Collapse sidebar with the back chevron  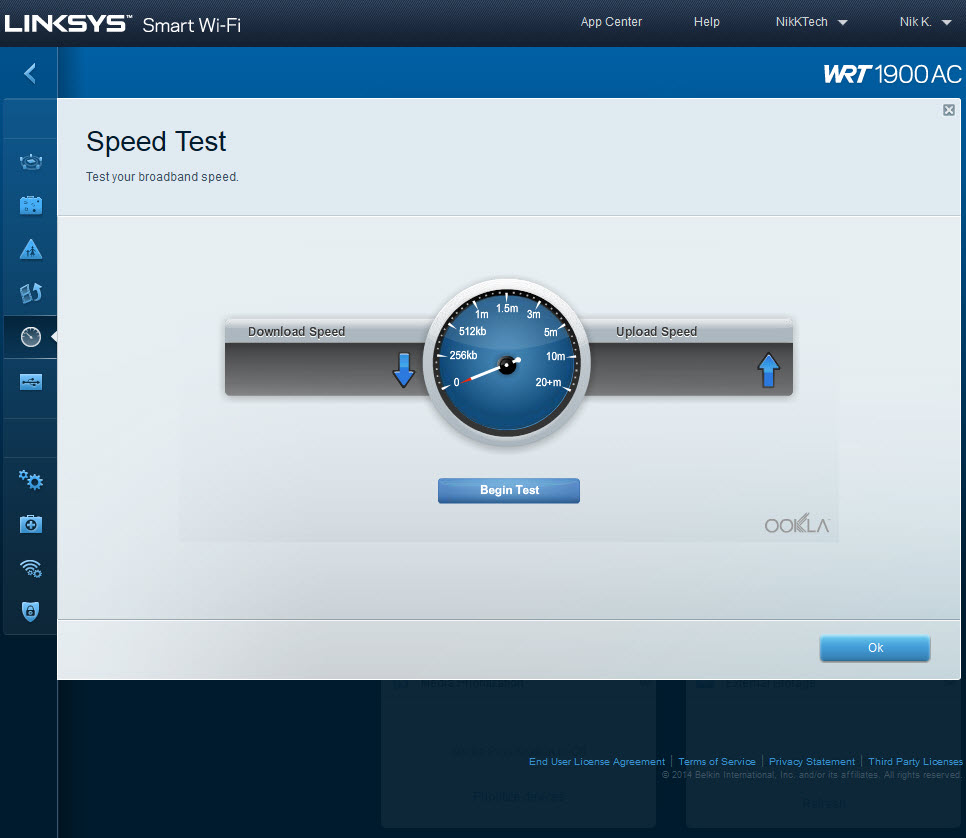click(x=30, y=73)
